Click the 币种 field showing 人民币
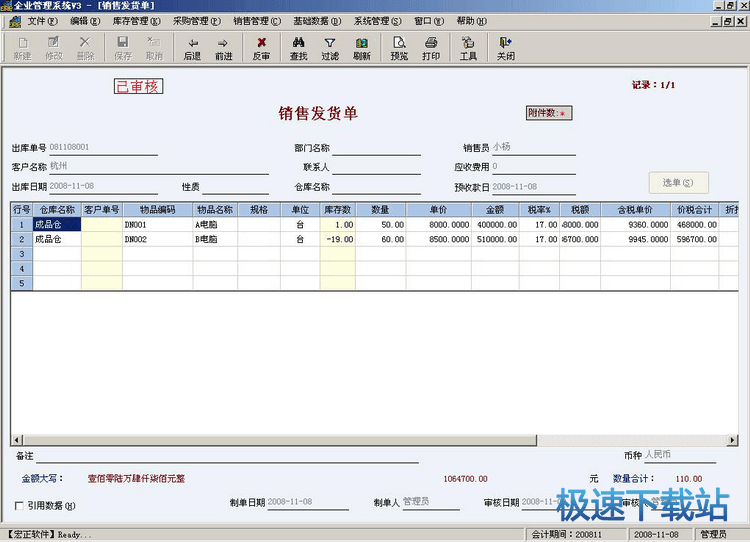 coord(680,455)
